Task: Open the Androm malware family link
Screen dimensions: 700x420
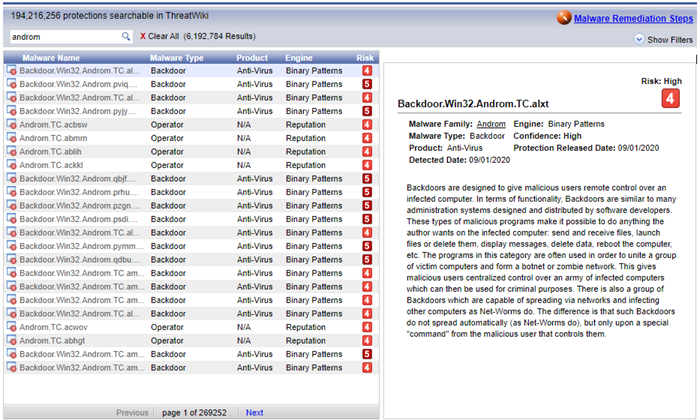Action: (x=491, y=123)
